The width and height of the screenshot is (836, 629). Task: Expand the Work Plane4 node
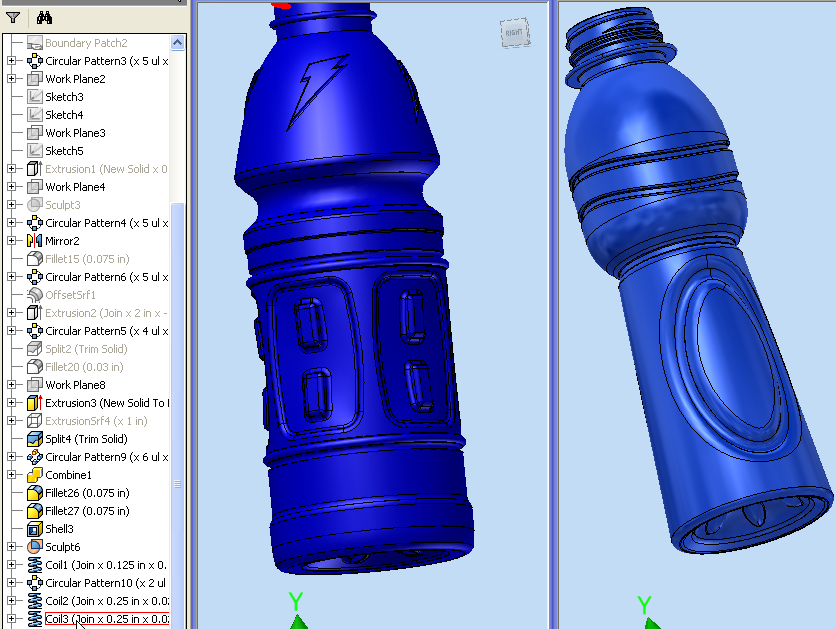point(11,187)
